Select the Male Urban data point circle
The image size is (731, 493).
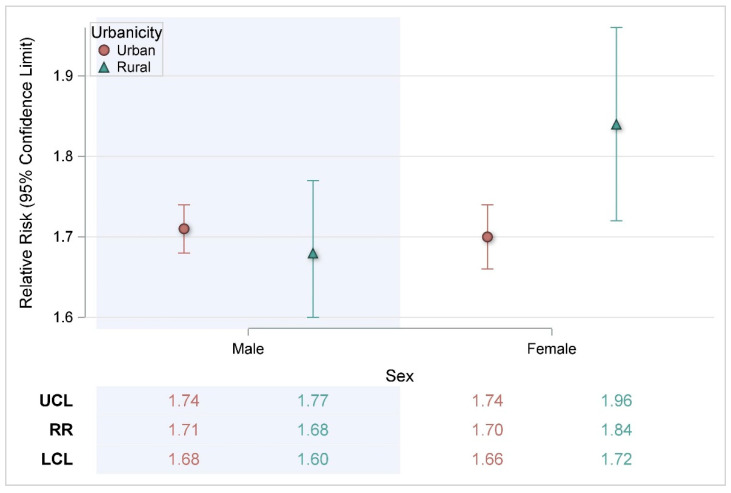(x=184, y=229)
